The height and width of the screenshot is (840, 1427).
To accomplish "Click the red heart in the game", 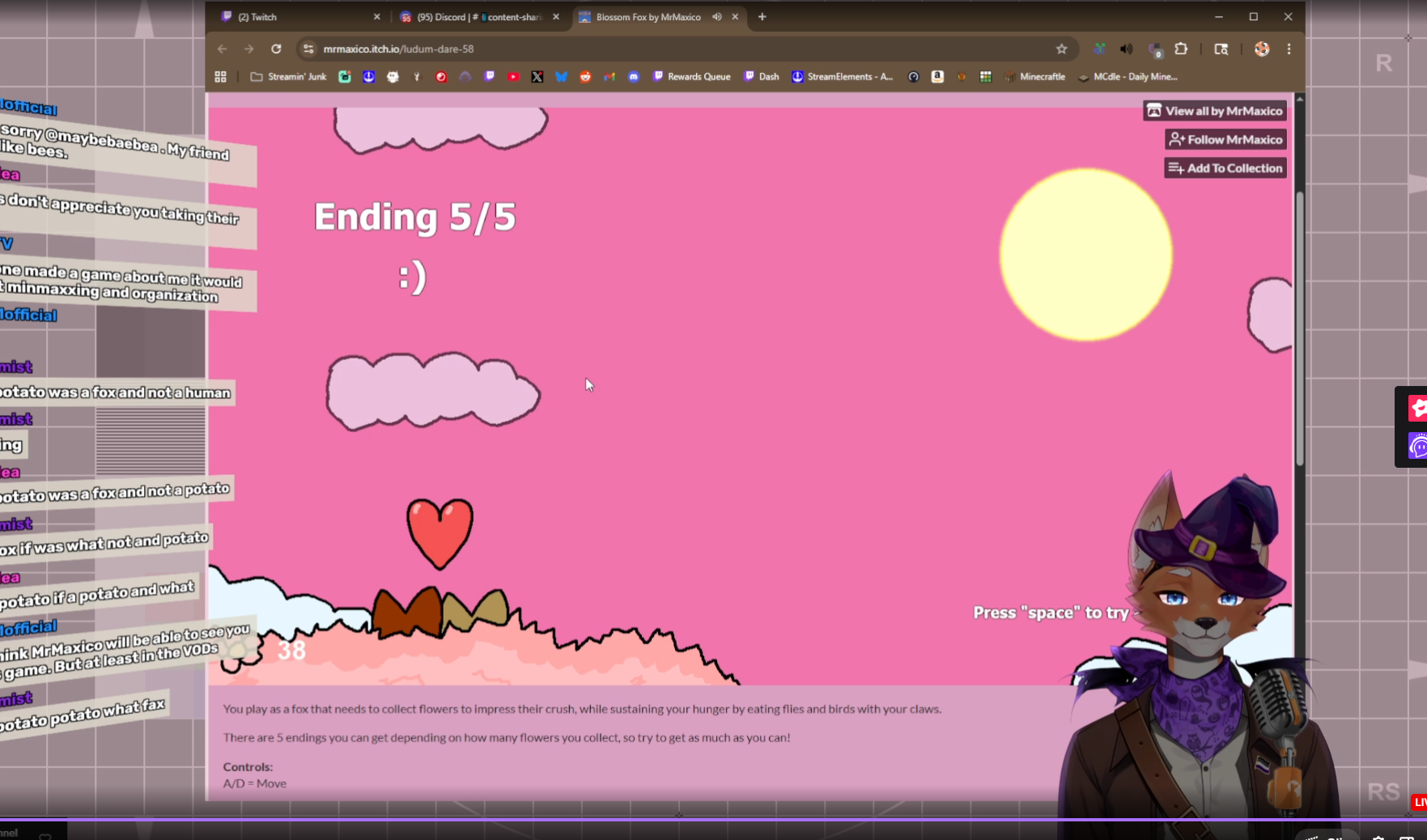I will pos(440,534).
